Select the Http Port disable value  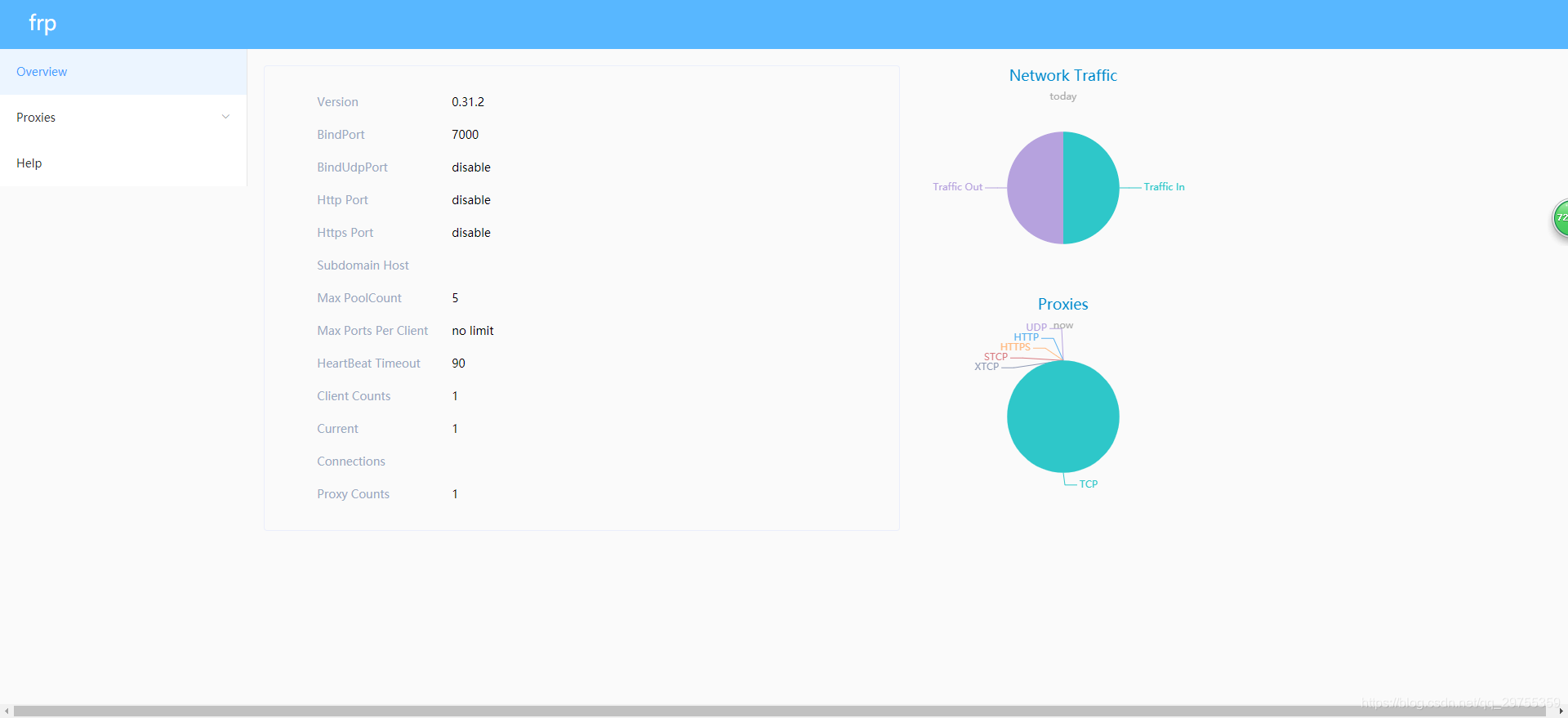[x=471, y=200]
